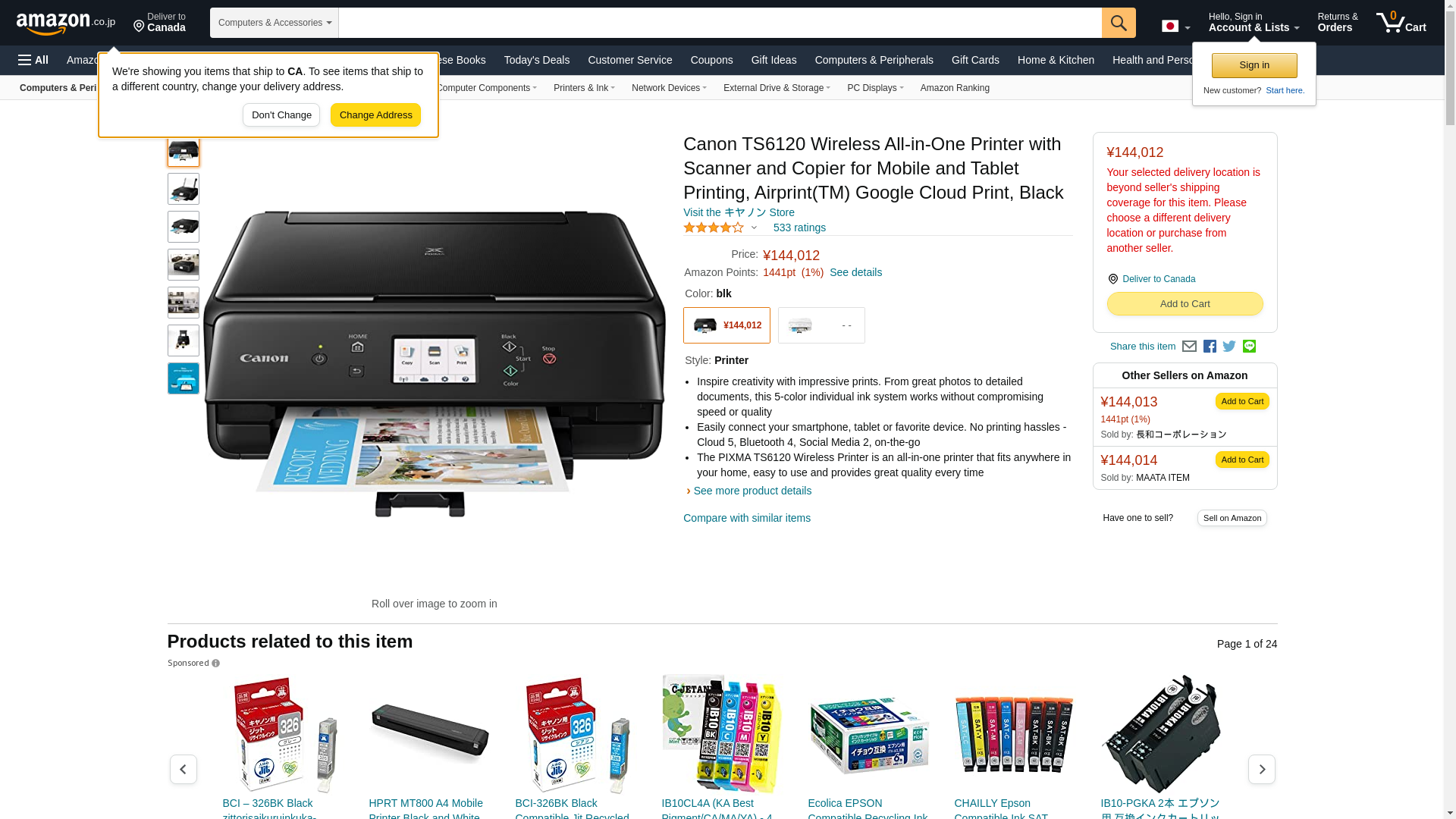1456x819 pixels.
Task: Open the Japan flag language selector
Action: point(1175,26)
